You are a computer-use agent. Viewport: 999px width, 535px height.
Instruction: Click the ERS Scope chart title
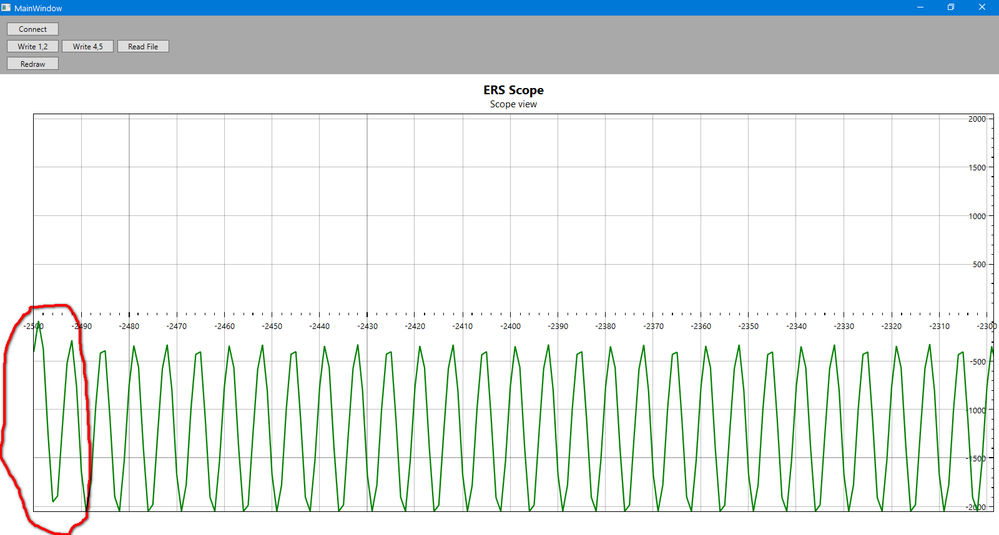[514, 90]
